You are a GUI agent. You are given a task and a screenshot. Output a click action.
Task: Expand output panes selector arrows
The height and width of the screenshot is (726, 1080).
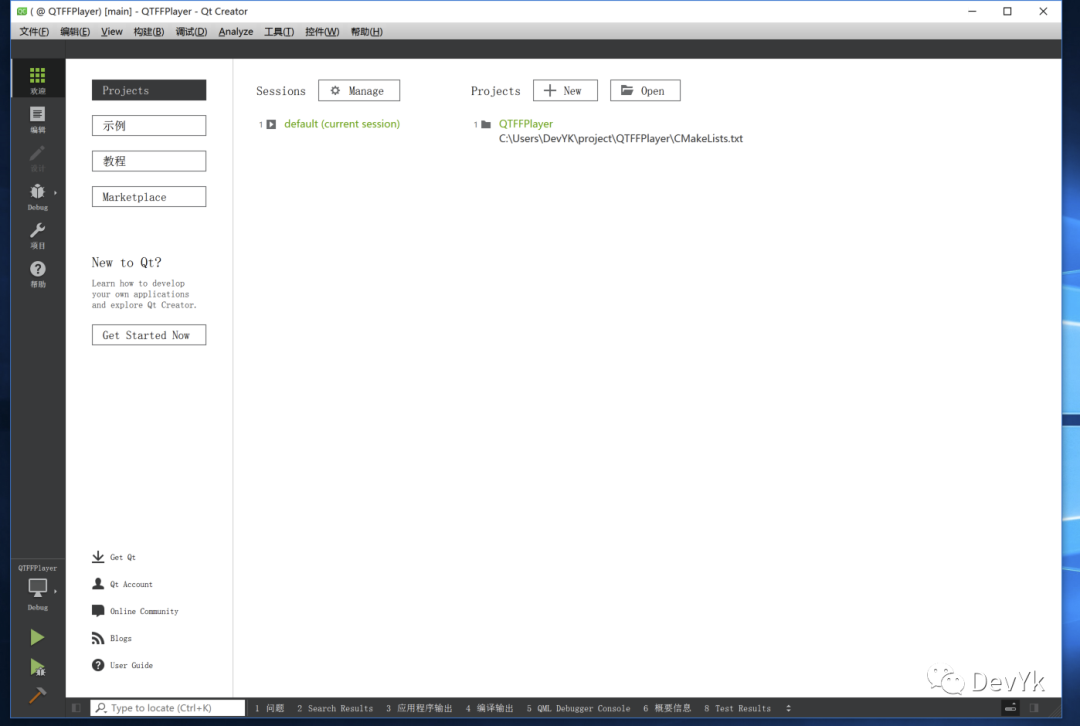click(789, 708)
